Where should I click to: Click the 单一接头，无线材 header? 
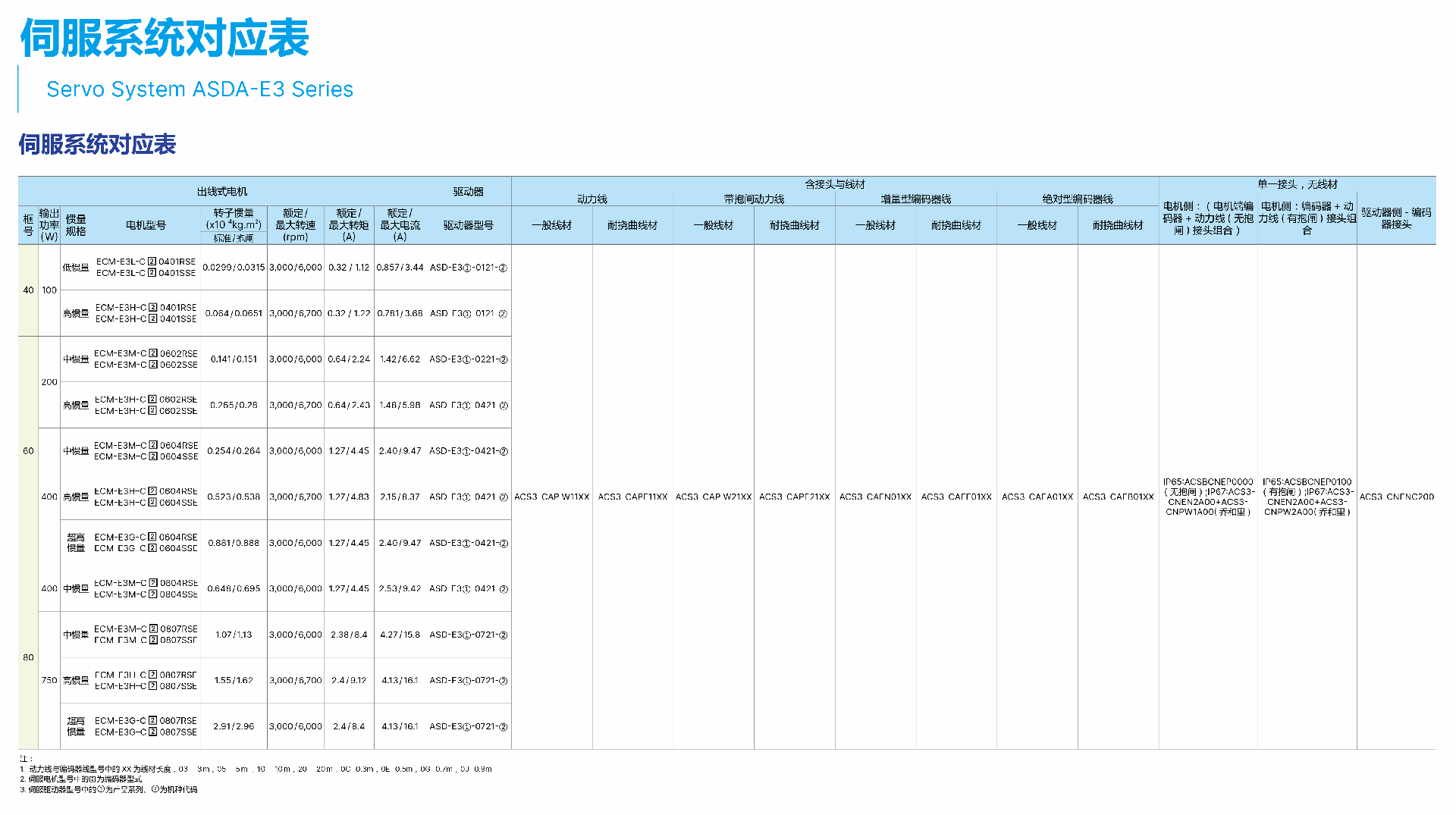click(x=1297, y=184)
